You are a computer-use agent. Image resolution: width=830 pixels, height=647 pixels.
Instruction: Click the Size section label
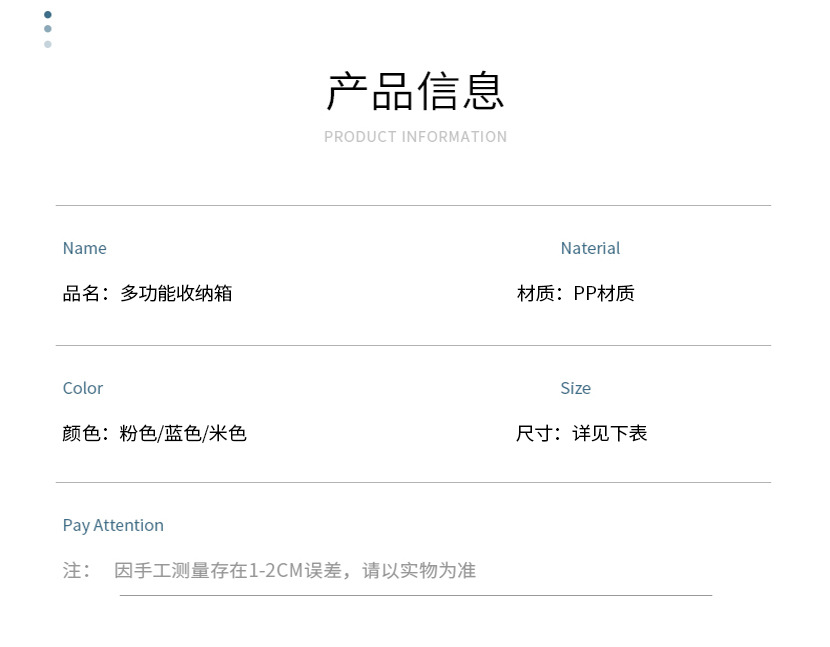coord(575,388)
